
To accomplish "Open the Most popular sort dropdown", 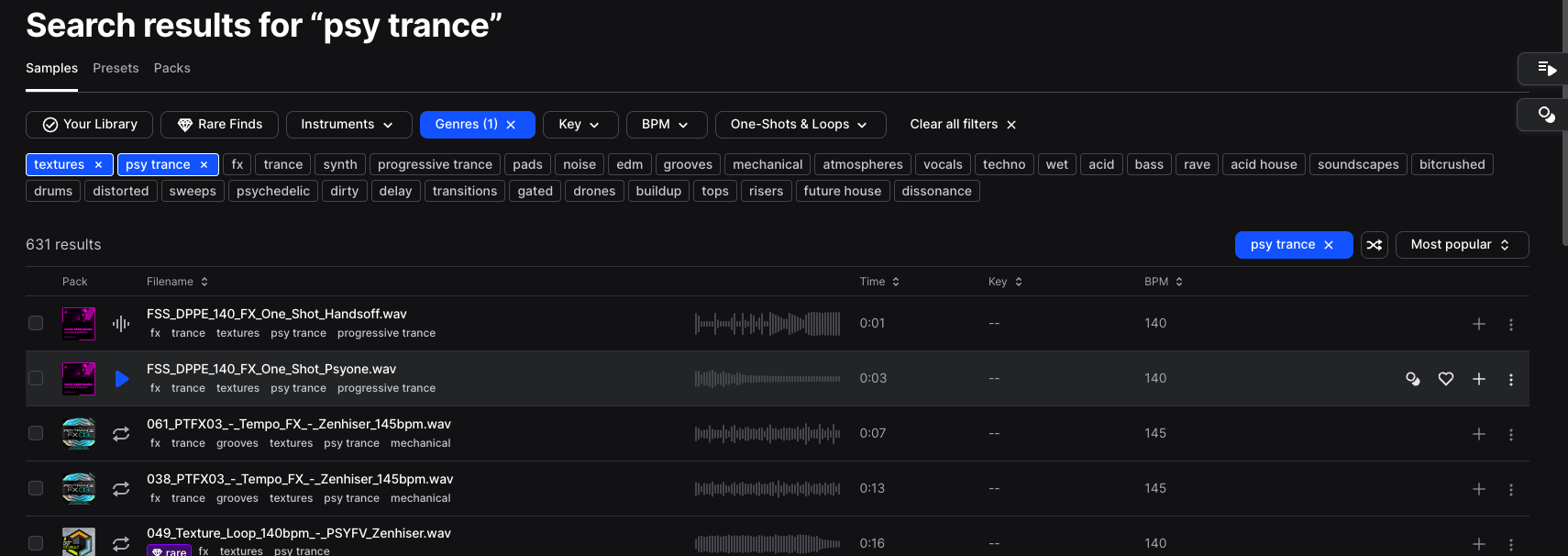I will [1462, 245].
